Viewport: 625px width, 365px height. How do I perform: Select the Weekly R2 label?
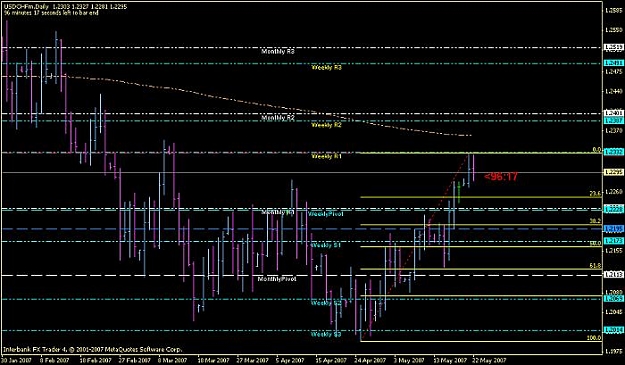(326, 125)
